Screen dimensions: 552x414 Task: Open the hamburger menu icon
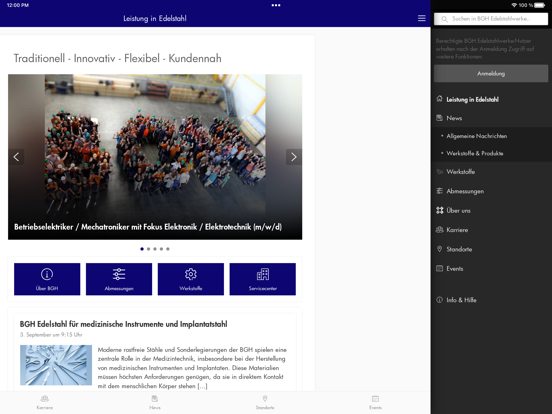pos(421,18)
